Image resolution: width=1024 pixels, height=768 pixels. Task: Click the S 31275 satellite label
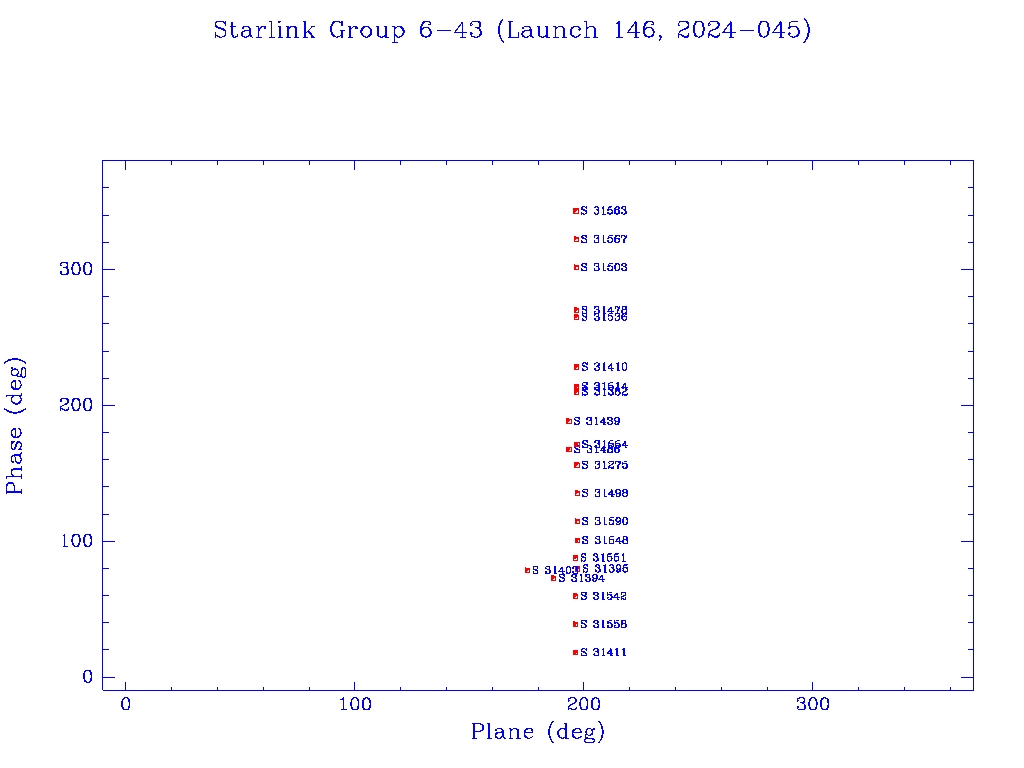pyautogui.click(x=605, y=465)
